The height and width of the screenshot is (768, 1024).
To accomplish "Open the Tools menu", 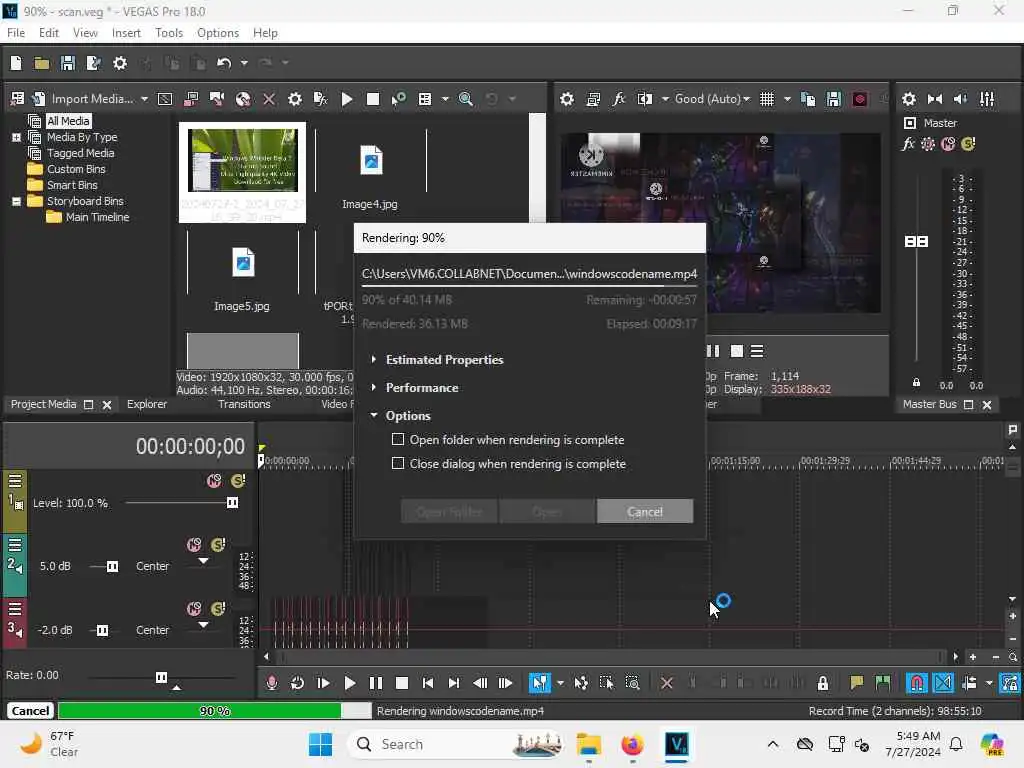I will [x=168, y=33].
